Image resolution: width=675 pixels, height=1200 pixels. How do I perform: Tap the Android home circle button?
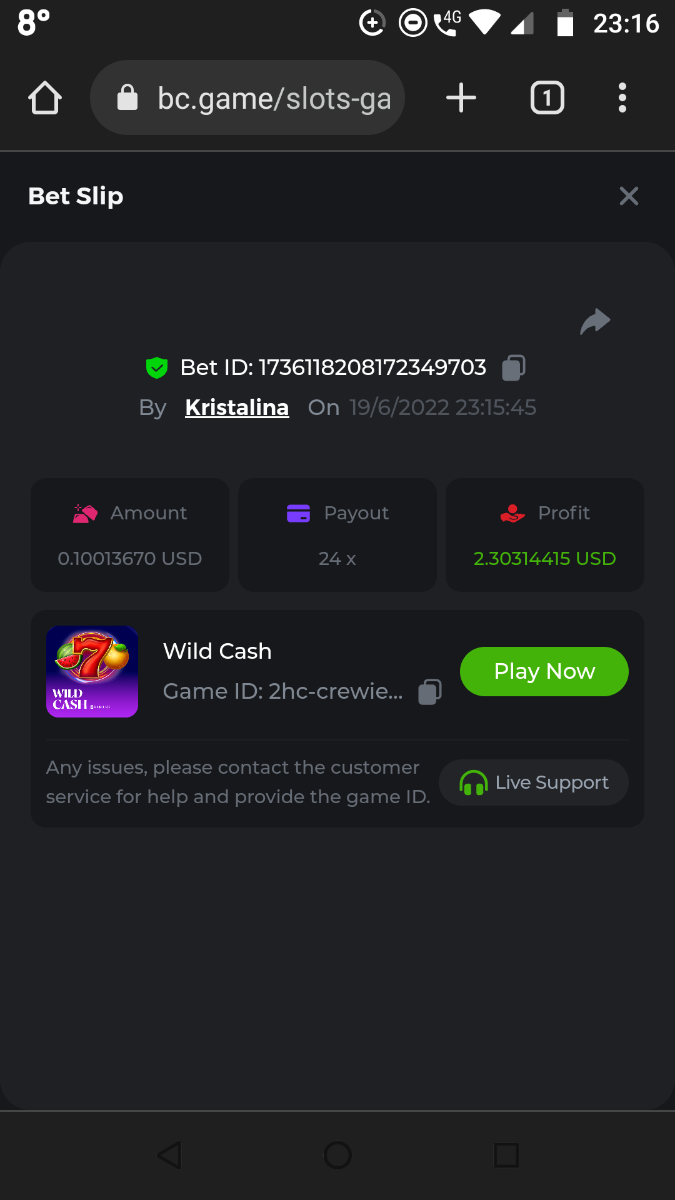[x=338, y=1156]
